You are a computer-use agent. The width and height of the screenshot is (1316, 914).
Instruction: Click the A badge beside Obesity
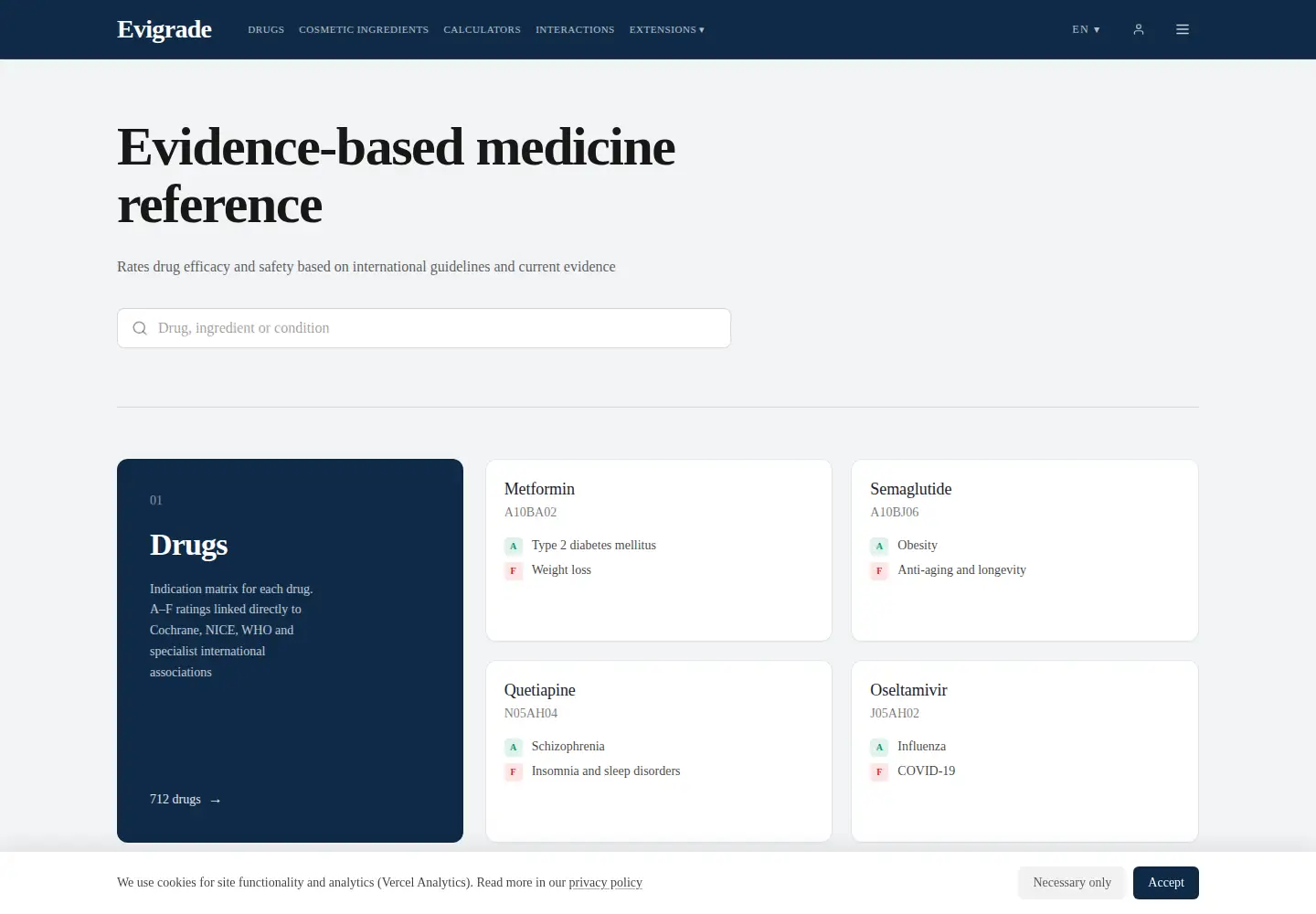pos(879,546)
